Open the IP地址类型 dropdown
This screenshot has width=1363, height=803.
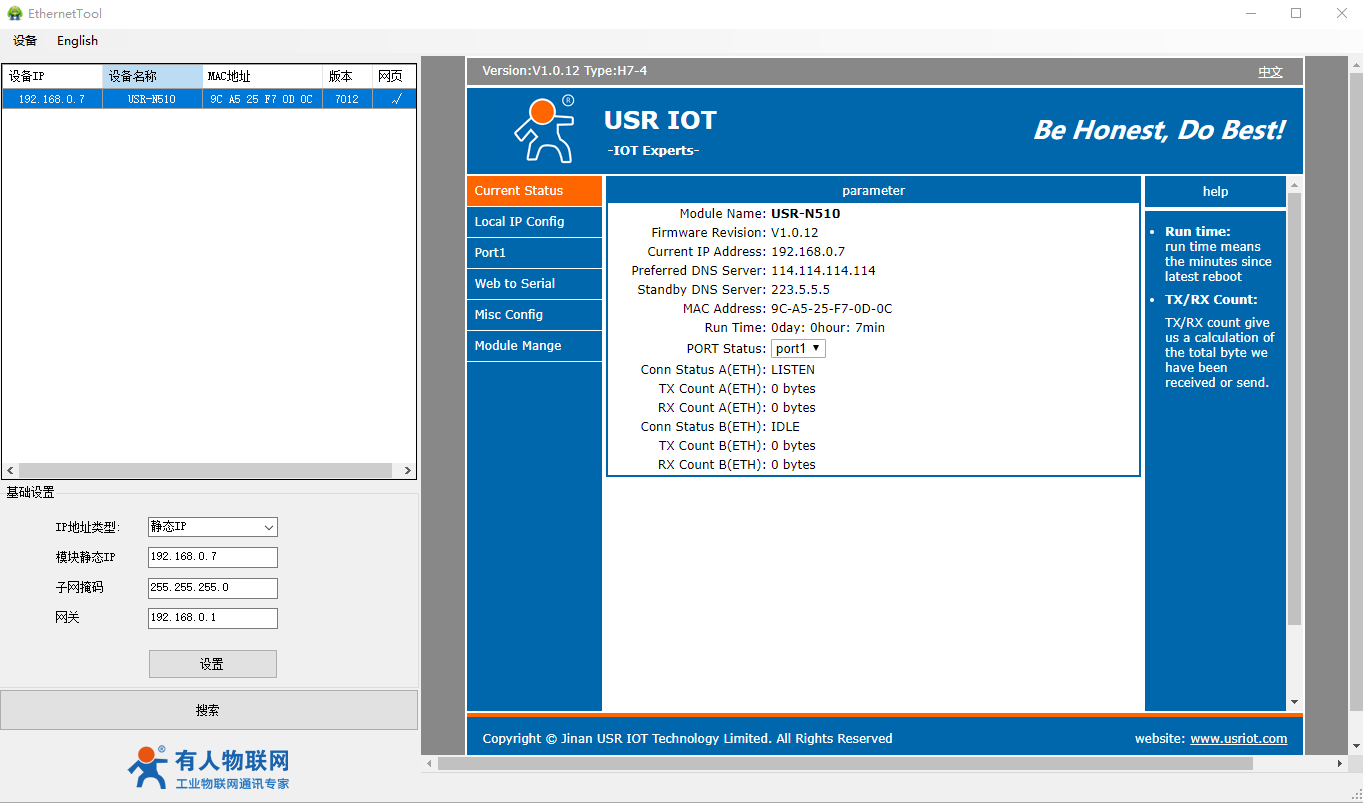point(212,527)
